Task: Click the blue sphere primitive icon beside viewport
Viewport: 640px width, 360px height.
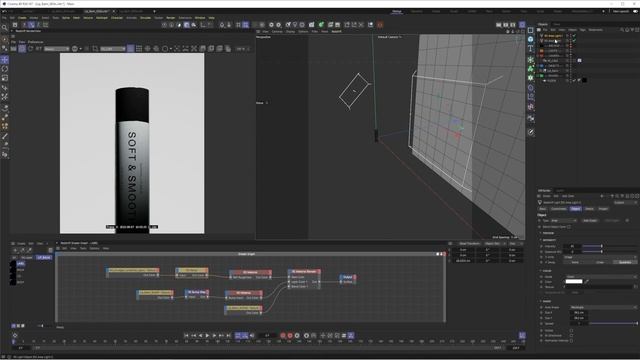Action: coord(531,39)
